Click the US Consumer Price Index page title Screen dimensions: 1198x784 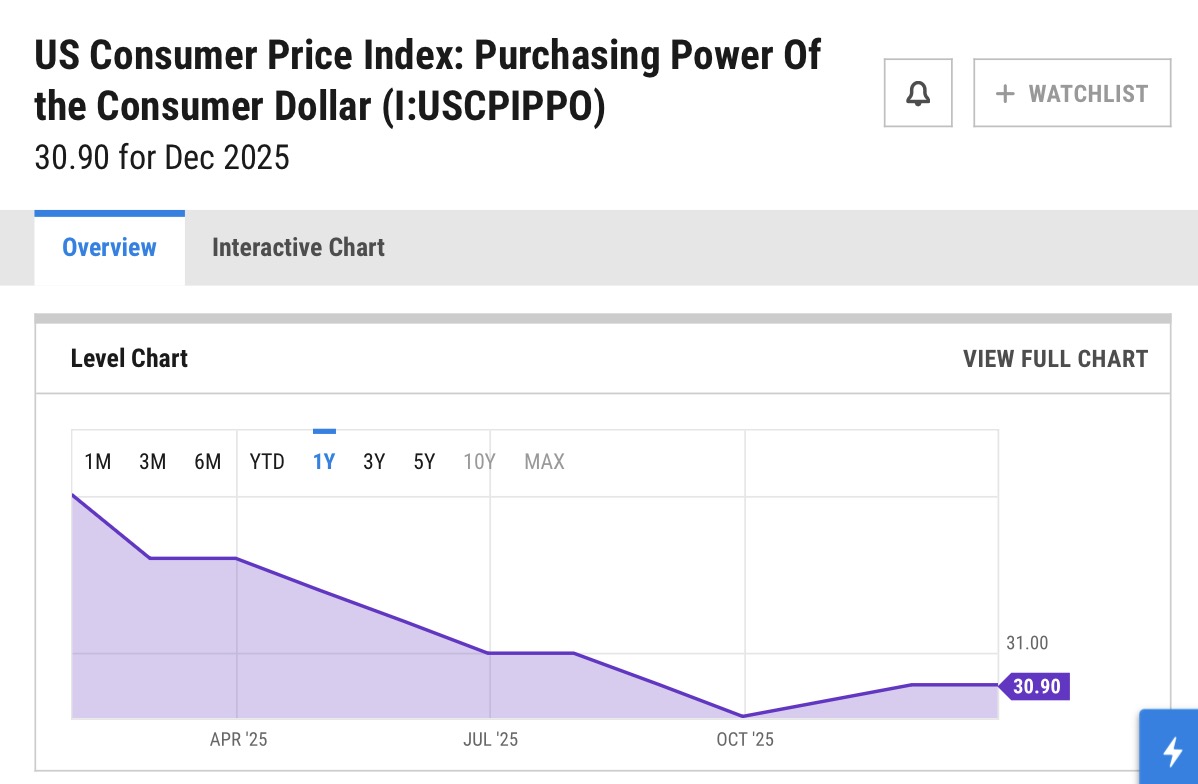(427, 80)
